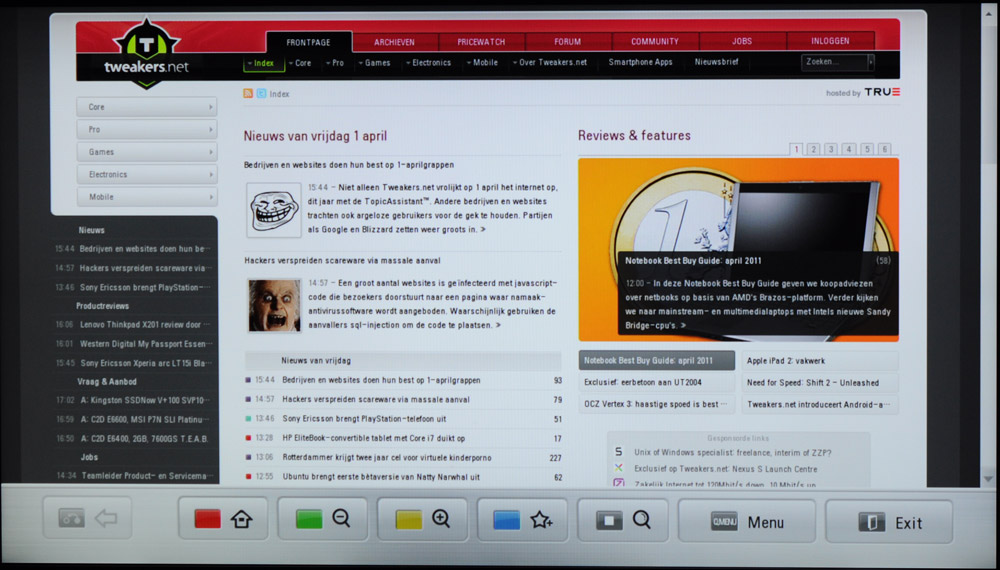The height and width of the screenshot is (570, 1000).
Task: Open the RSS feed icon beside Index
Action: coord(248,94)
